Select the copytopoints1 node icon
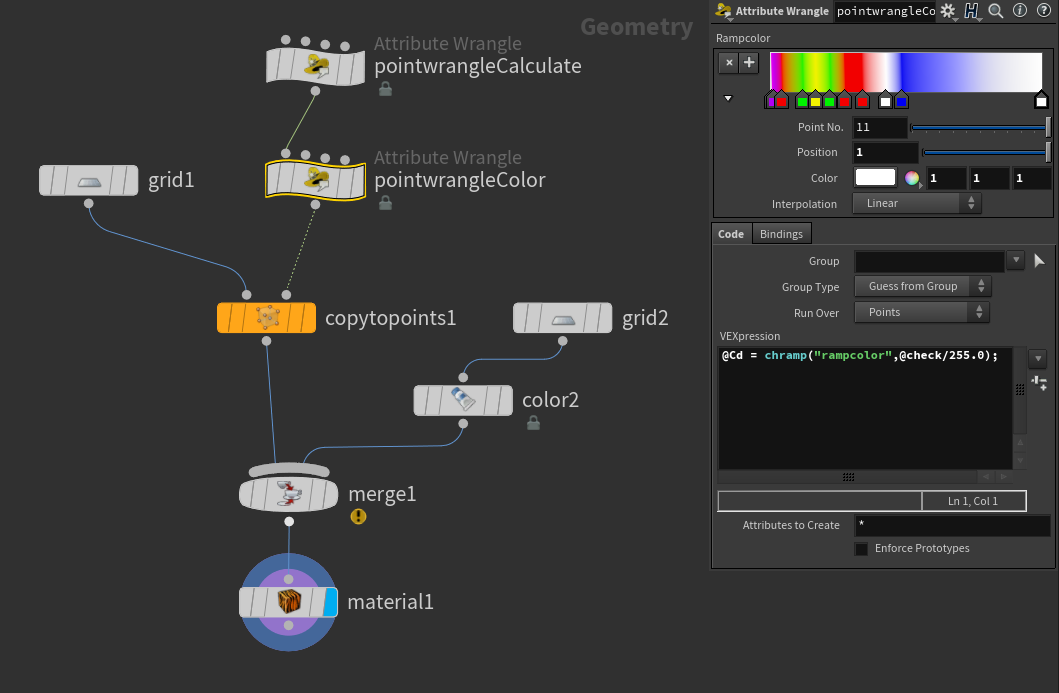 [x=266, y=318]
